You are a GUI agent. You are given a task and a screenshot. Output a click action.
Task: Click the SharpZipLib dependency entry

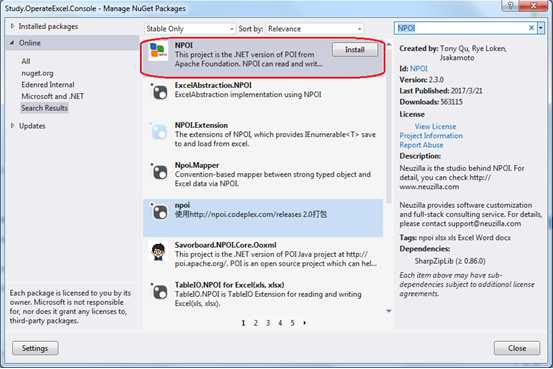point(450,261)
